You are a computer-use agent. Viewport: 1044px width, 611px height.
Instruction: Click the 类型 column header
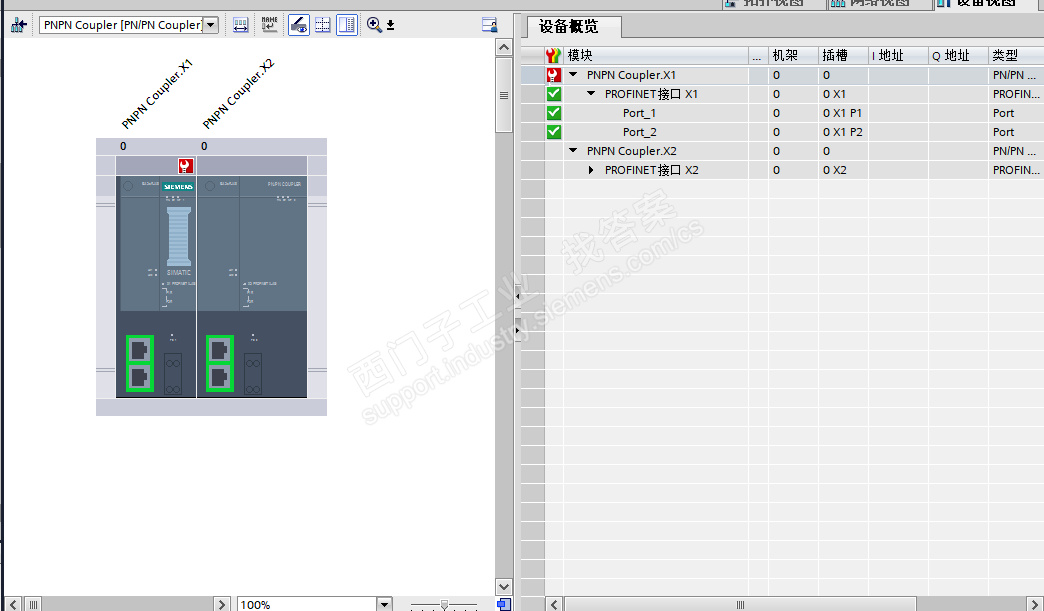1016,55
